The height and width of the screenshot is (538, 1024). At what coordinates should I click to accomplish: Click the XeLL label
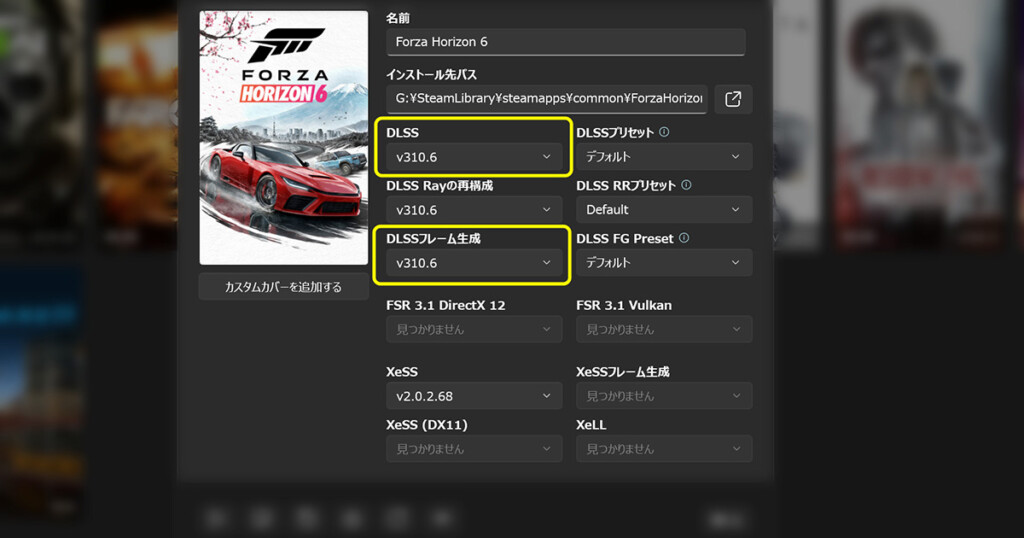[591, 424]
